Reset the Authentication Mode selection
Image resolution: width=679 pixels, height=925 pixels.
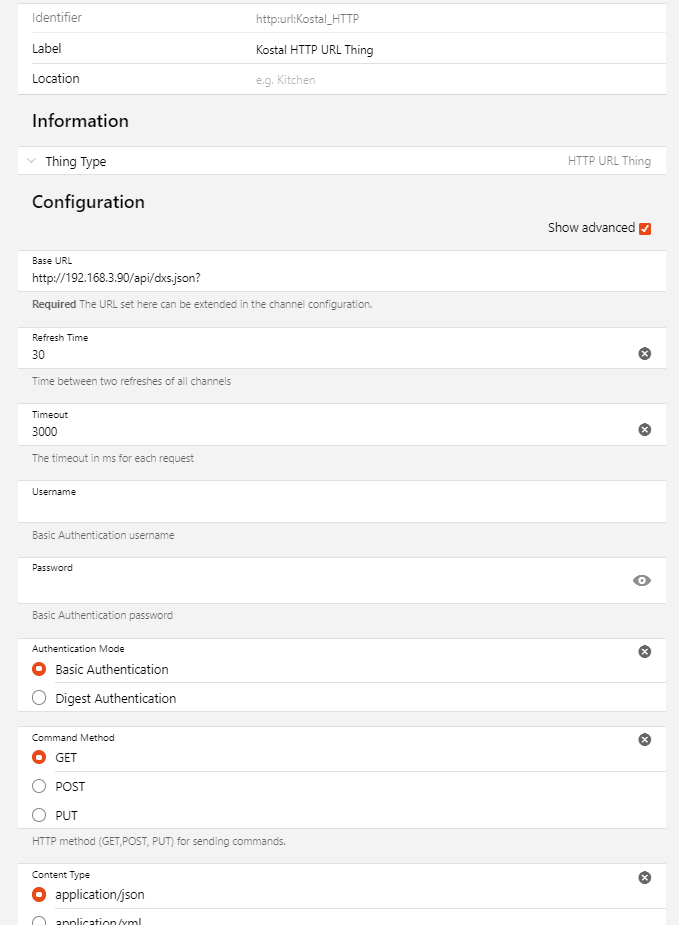[644, 651]
